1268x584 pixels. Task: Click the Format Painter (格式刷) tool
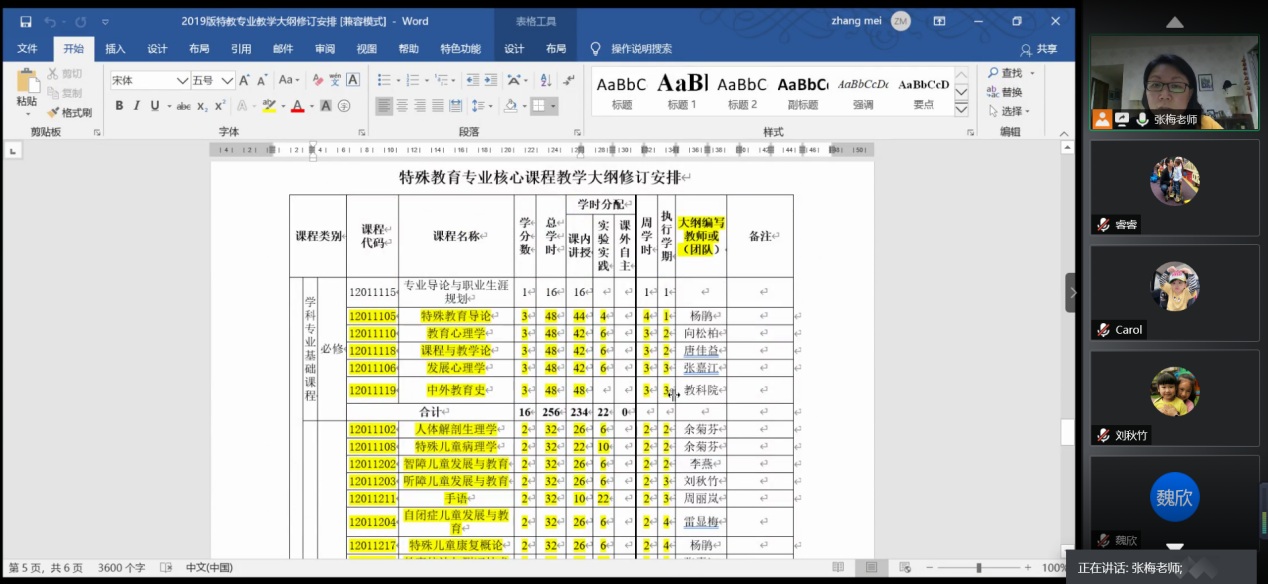[x=69, y=113]
